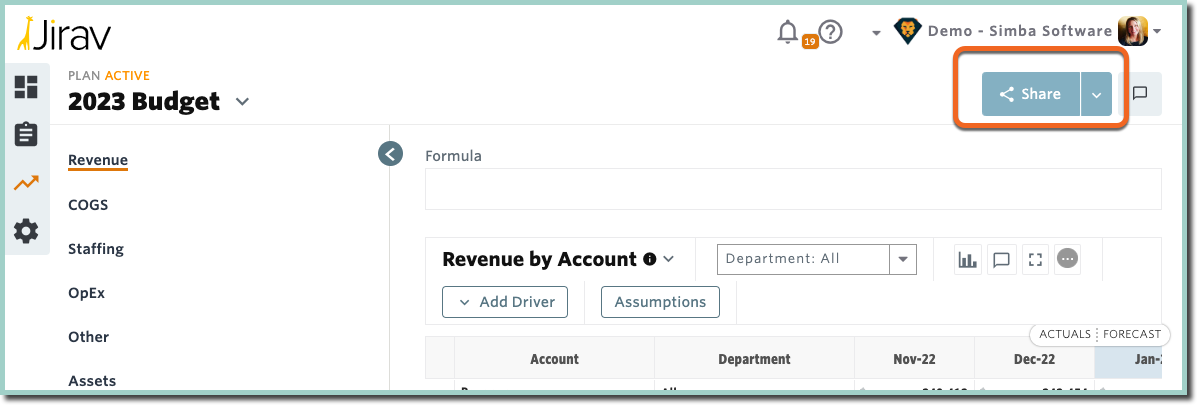Expand the Revenue by Account view chevron
This screenshot has height=405, width=1197.
[x=669, y=259]
